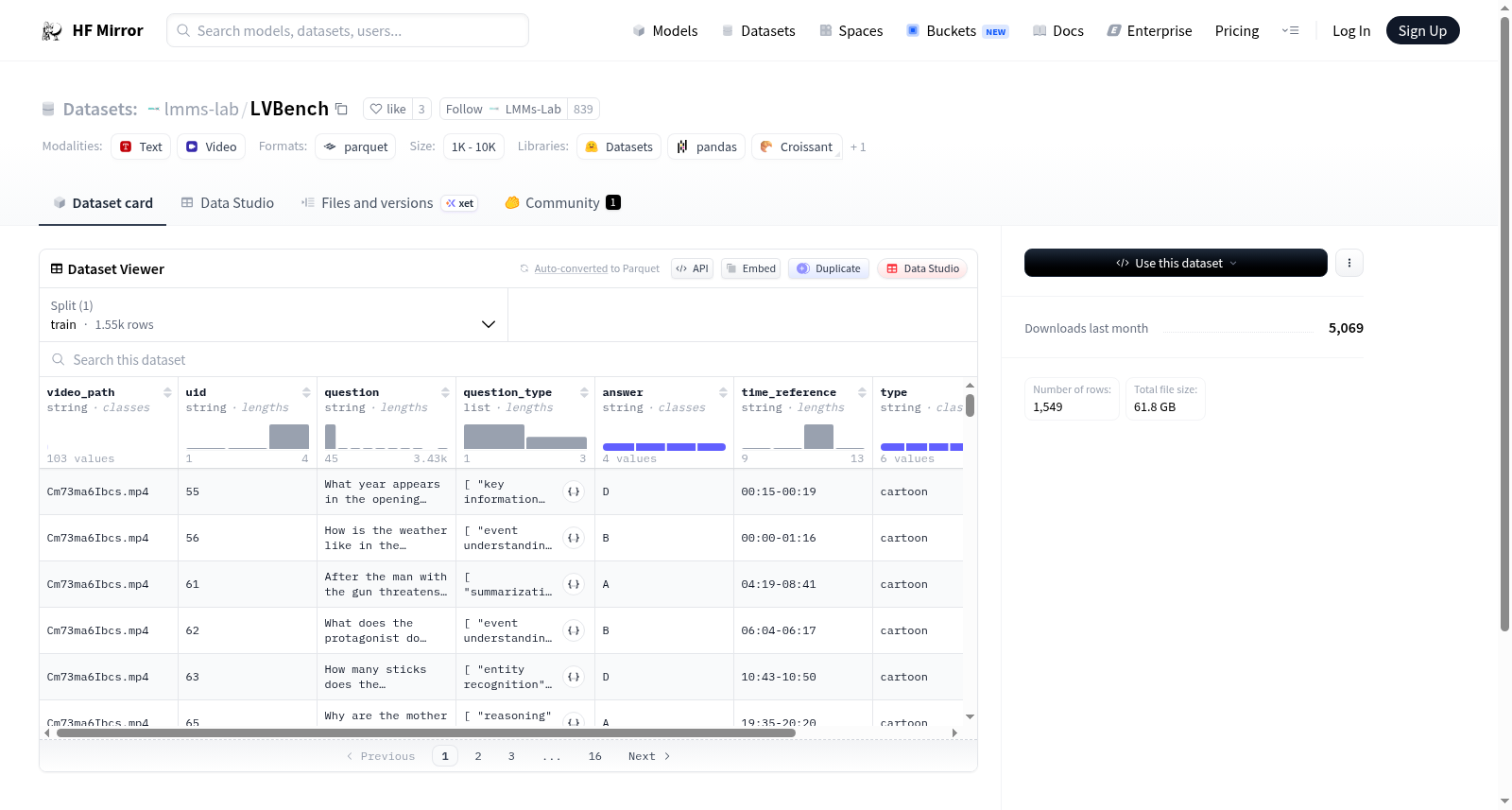Image resolution: width=1512 pixels, height=810 pixels.
Task: Open Spaces from the navigation
Action: pos(851,30)
